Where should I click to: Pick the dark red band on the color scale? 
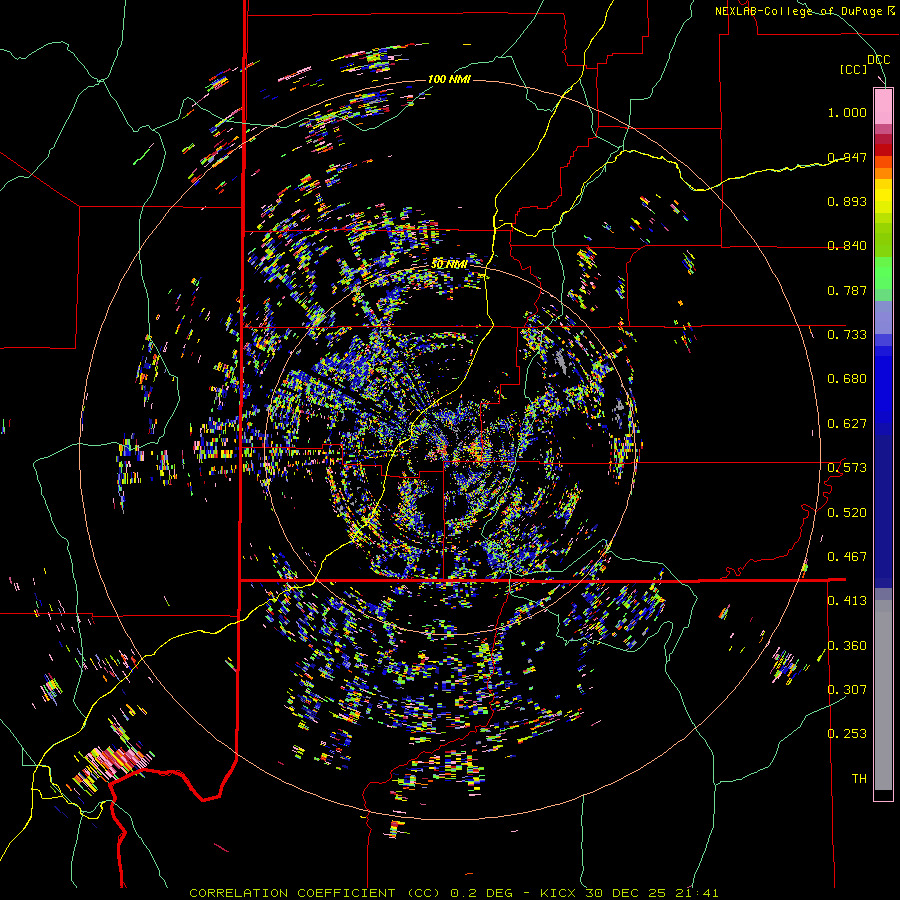point(883,139)
